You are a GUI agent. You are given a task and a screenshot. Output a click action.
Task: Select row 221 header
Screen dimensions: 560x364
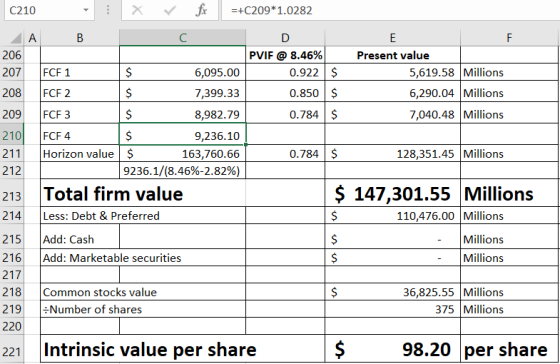(x=12, y=351)
